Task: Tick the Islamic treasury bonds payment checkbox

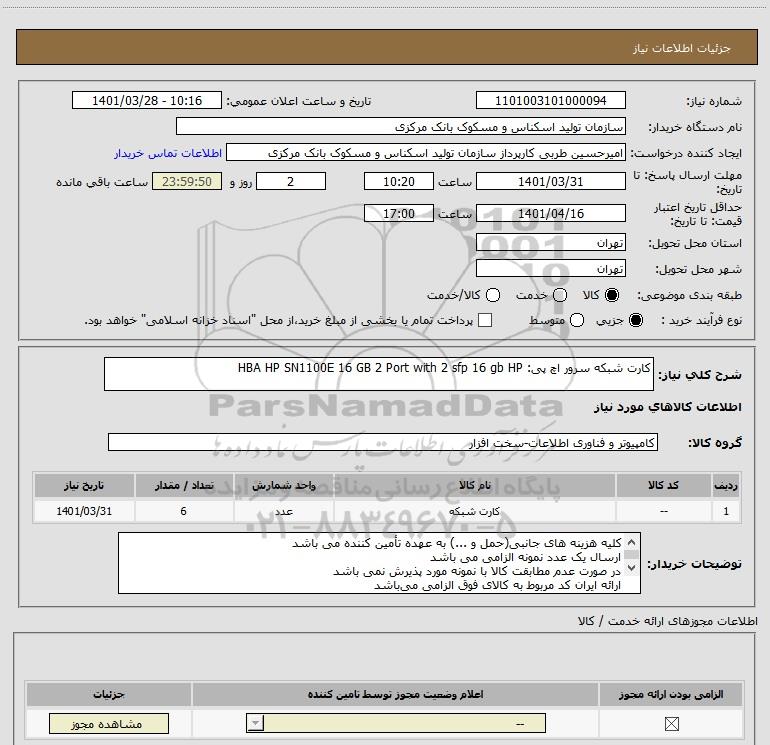Action: click(x=485, y=320)
